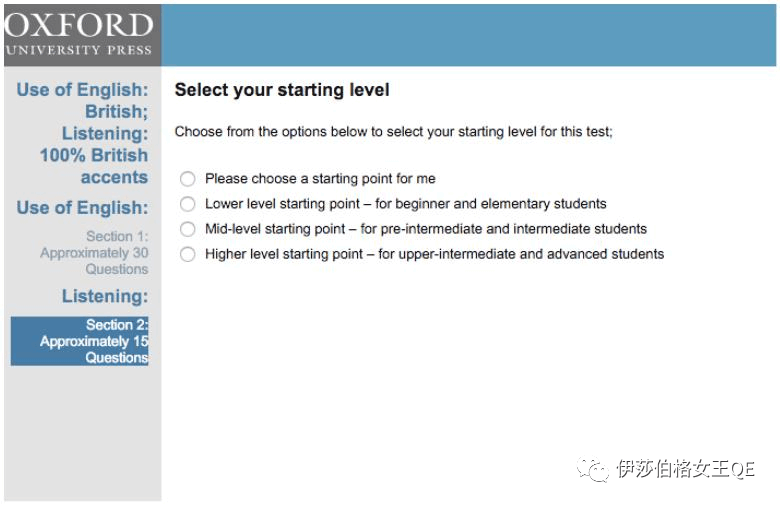Image resolution: width=780 pixels, height=505 pixels.
Task: Open Section 1: Approximately 30 Questions
Action: coord(96,253)
